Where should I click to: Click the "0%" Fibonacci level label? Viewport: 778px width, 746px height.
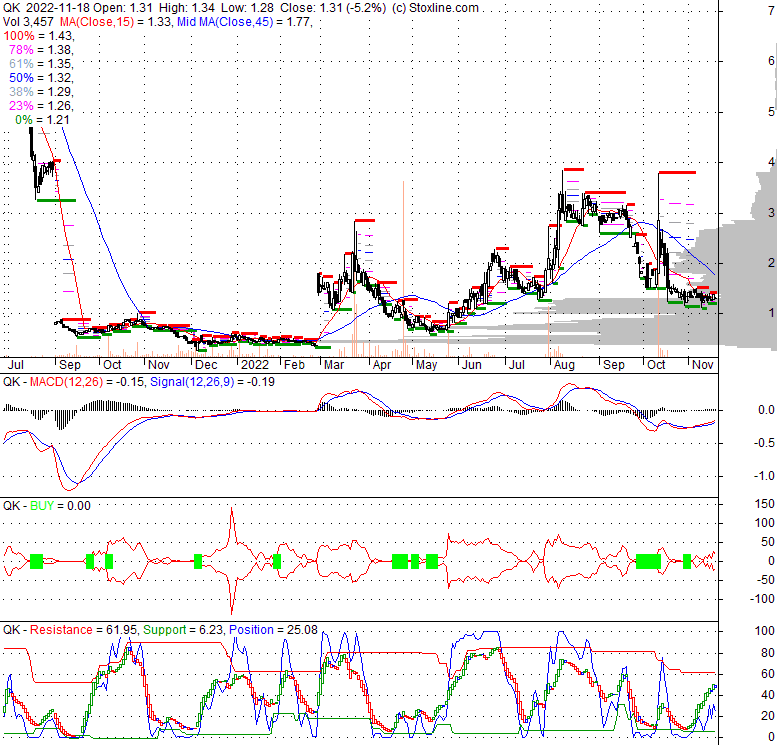pos(24,120)
